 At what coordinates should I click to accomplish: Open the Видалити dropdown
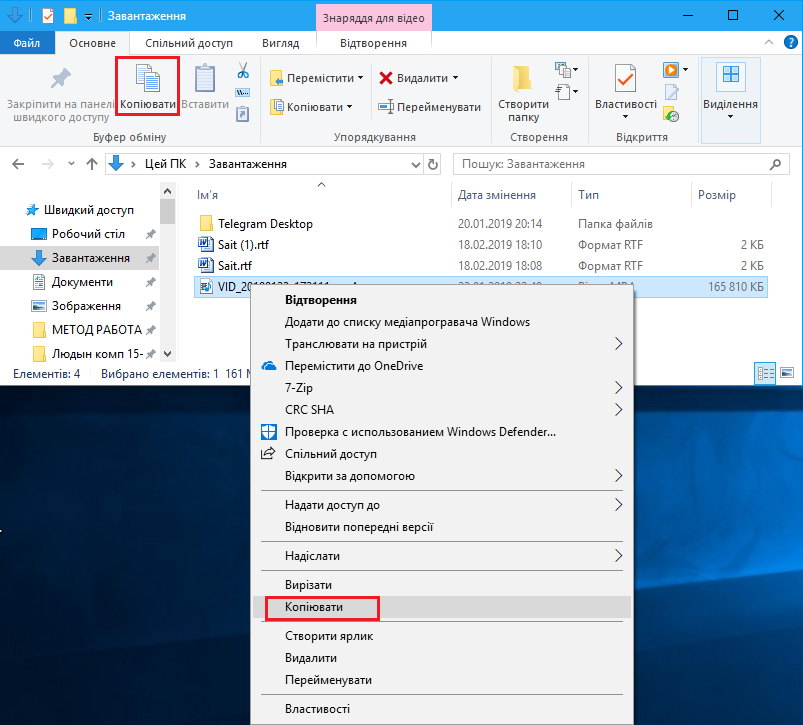[418, 78]
